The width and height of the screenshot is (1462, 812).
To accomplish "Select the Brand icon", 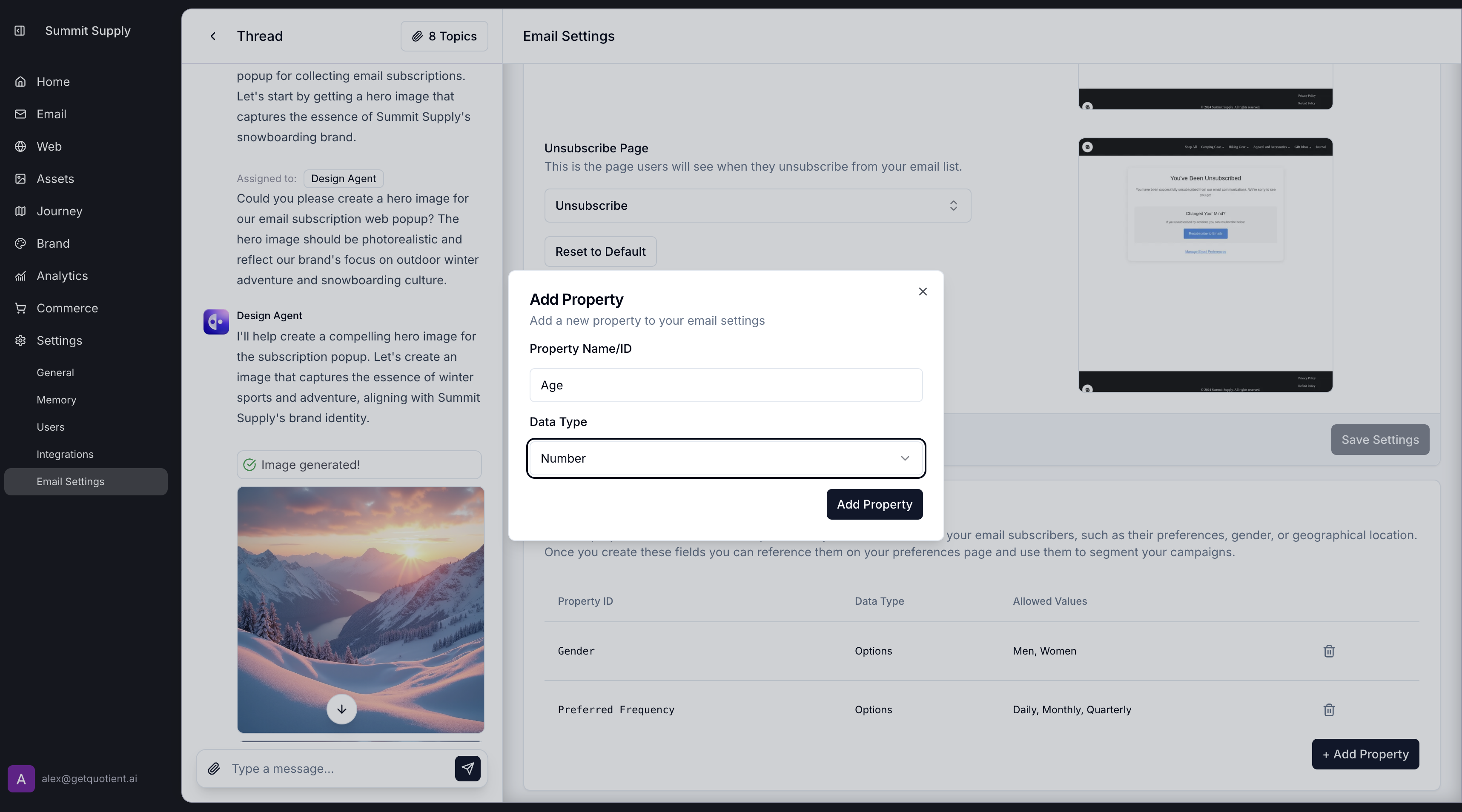I will click(x=20, y=243).
